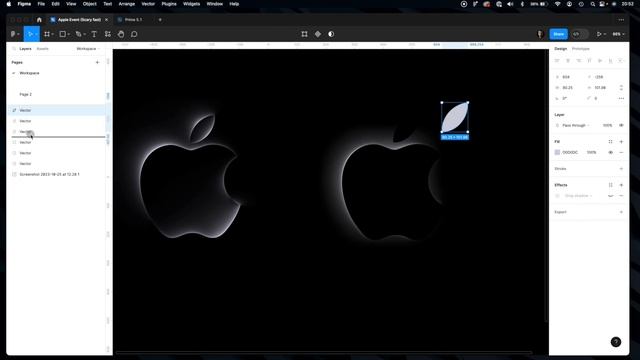
Task: Close the Apple Event file tab
Action: coord(107,20)
